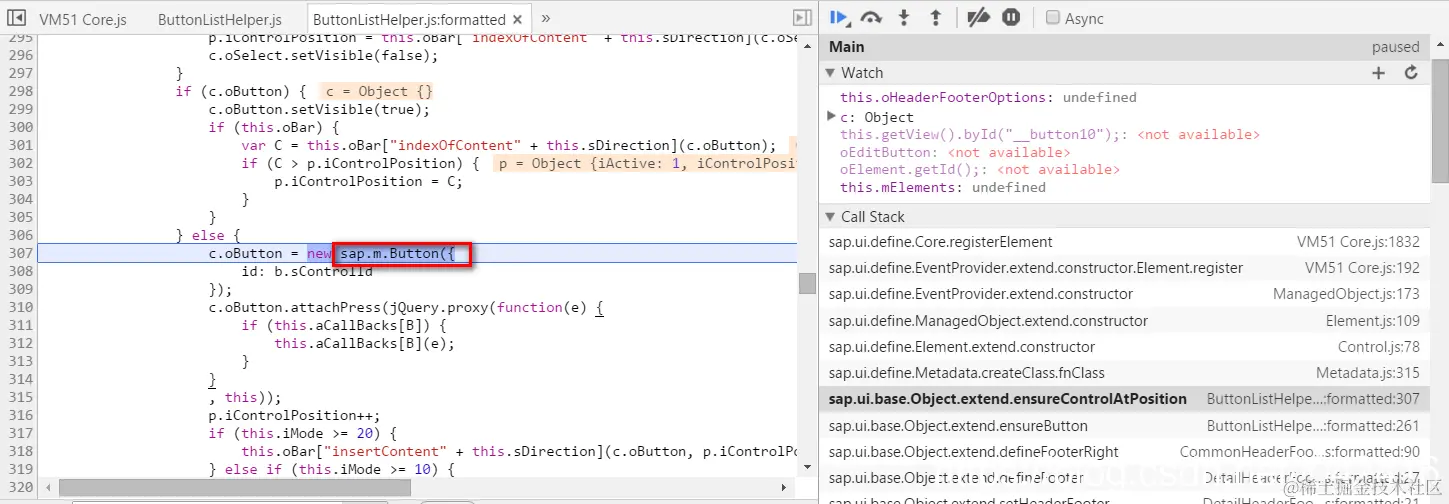Open VM51 Core.js:192 source link

1362,267
